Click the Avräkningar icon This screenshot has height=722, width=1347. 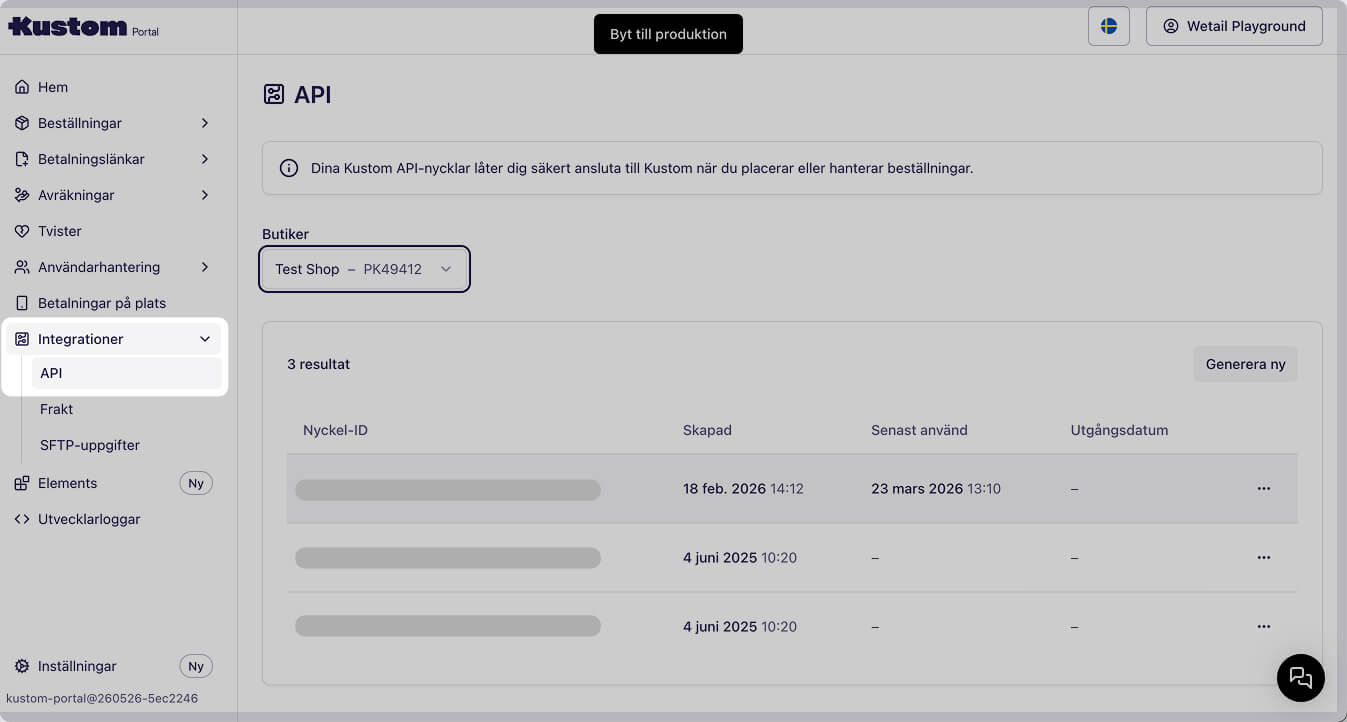click(22, 195)
